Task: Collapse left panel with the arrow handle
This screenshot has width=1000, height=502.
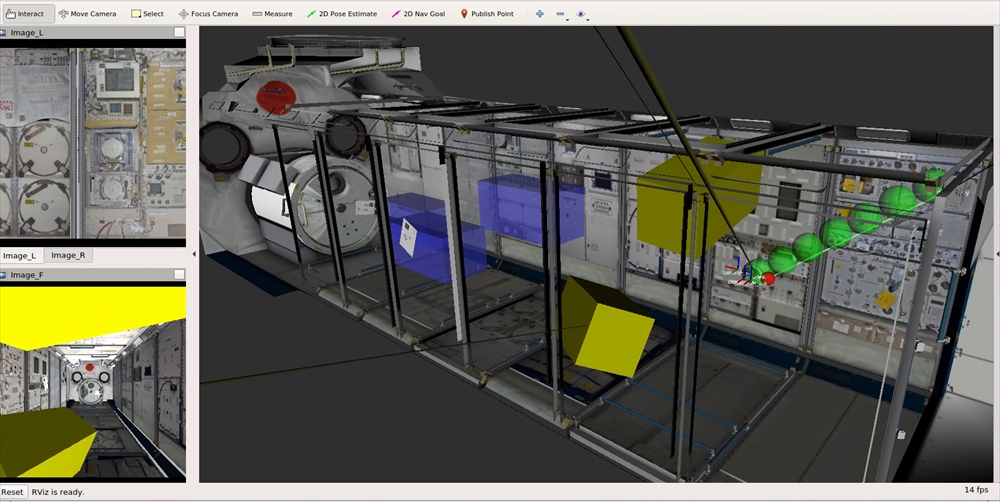Action: tap(194, 254)
